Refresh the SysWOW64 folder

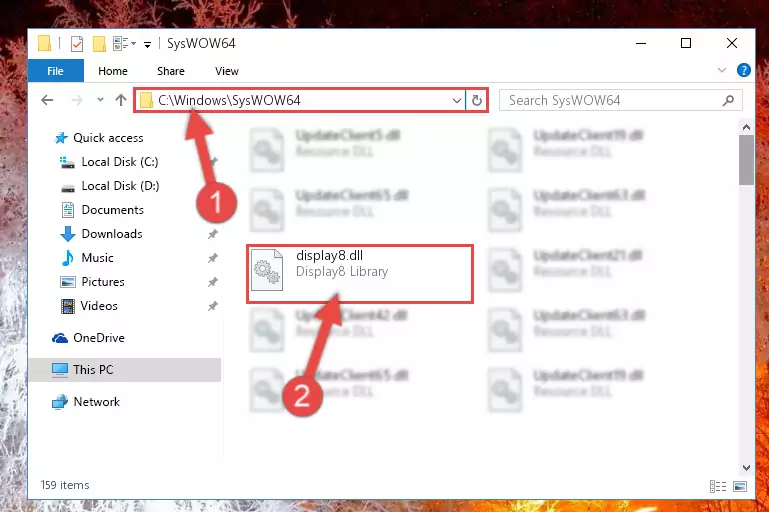click(476, 101)
